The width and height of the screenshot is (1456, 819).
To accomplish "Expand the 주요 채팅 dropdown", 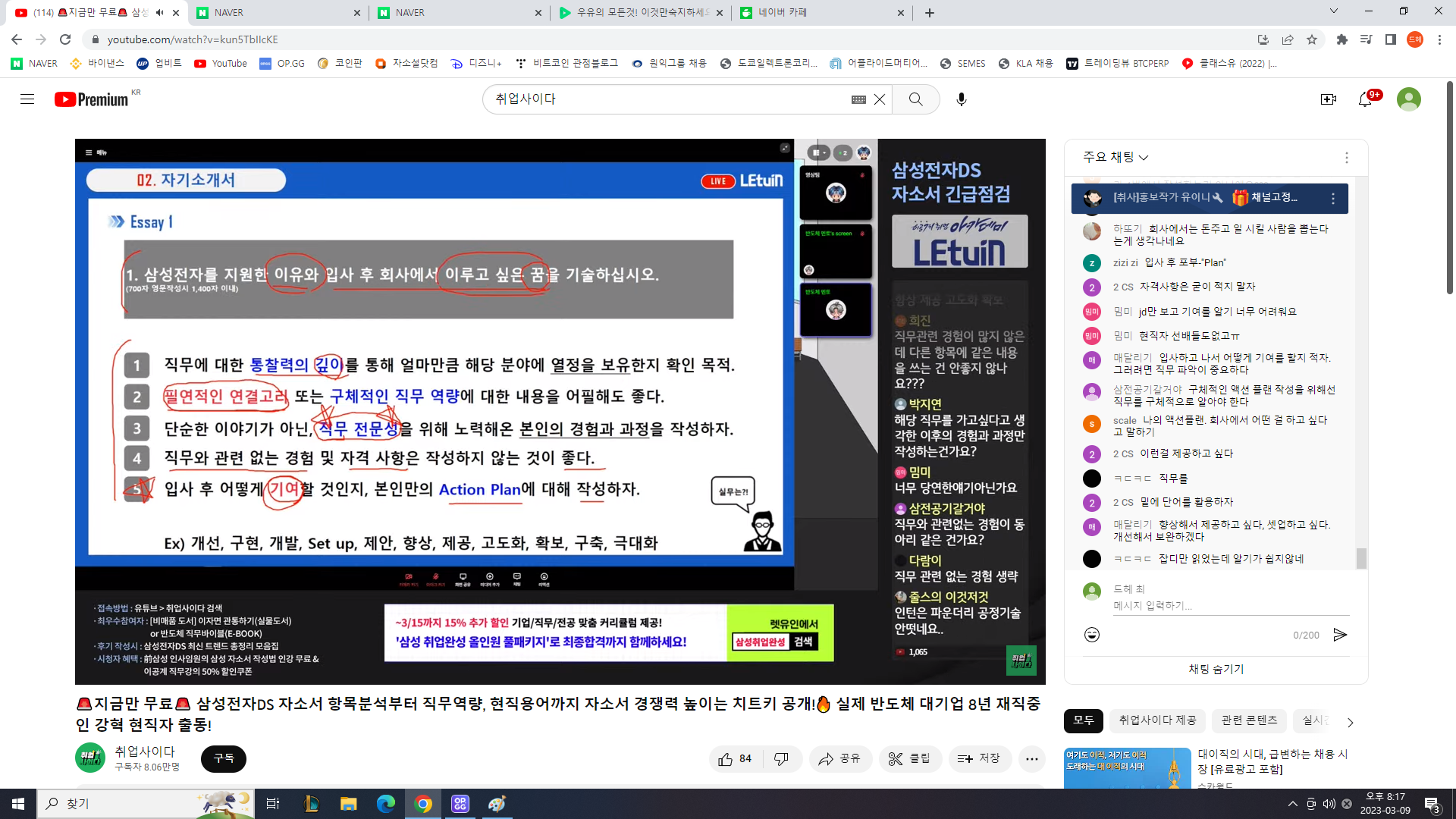I will click(1116, 157).
